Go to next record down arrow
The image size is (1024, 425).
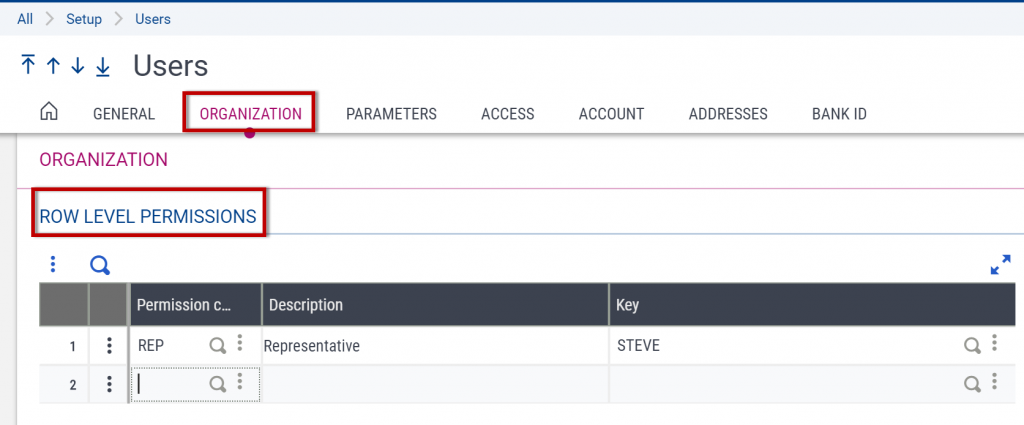click(78, 66)
